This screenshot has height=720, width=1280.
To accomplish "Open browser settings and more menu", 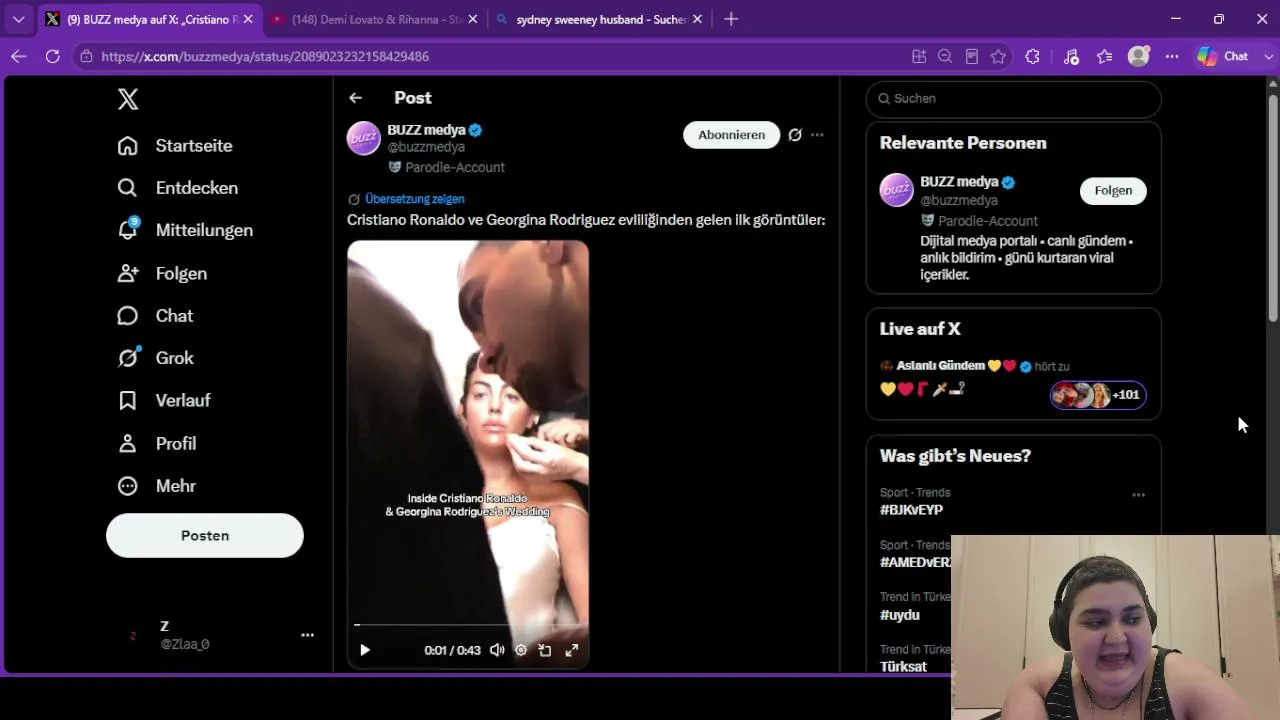I will (x=1172, y=57).
